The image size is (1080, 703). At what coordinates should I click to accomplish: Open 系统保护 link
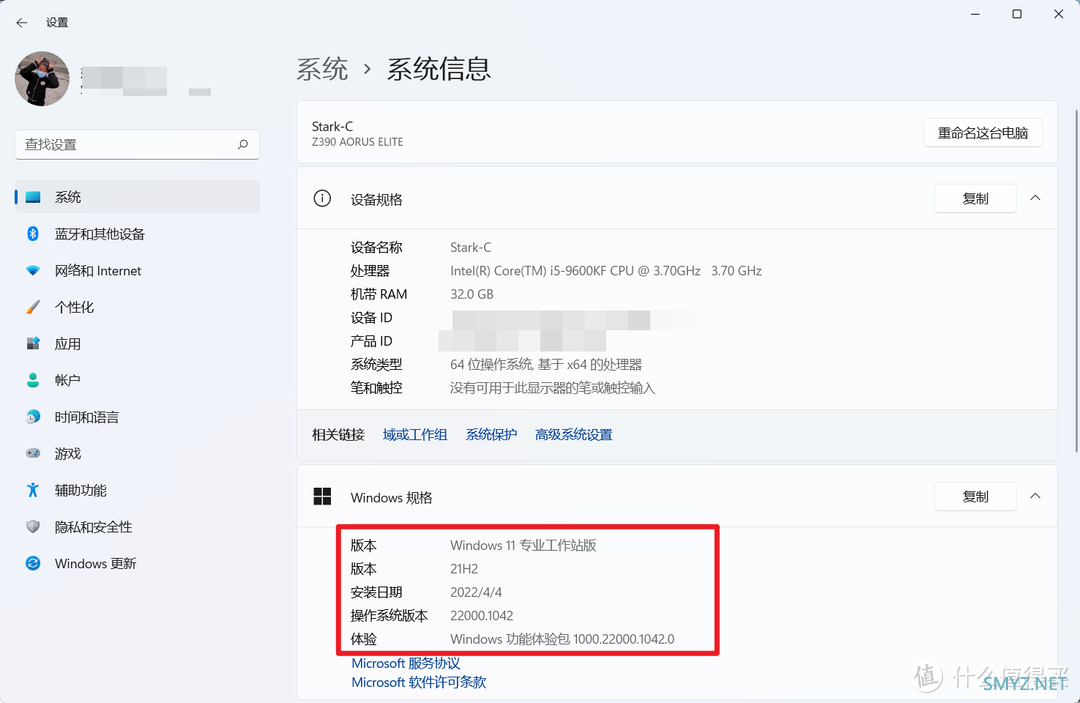tap(491, 434)
